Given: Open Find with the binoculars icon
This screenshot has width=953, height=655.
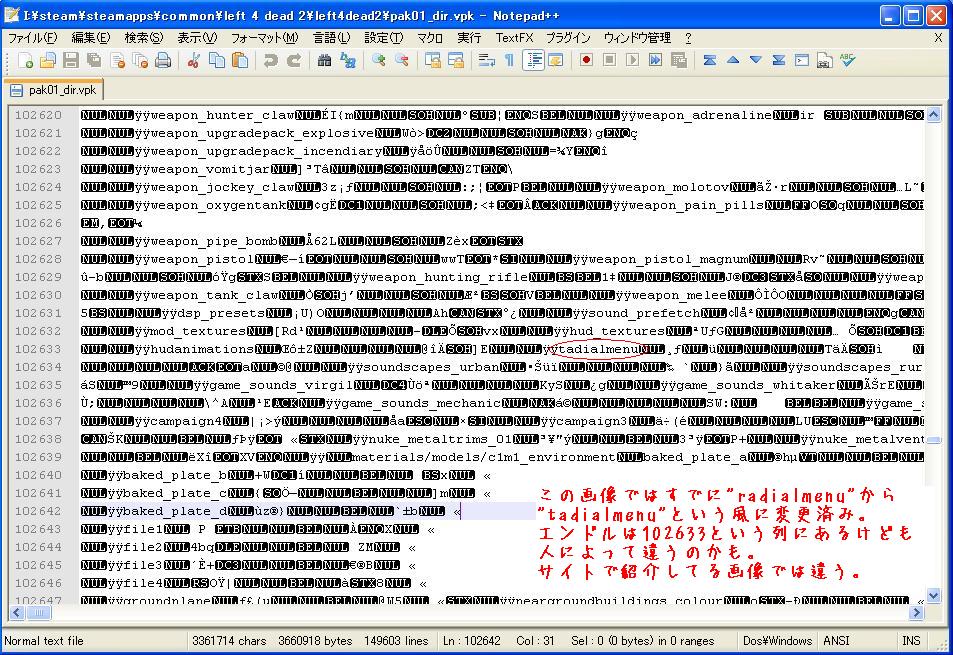Looking at the screenshot, I should [325, 60].
